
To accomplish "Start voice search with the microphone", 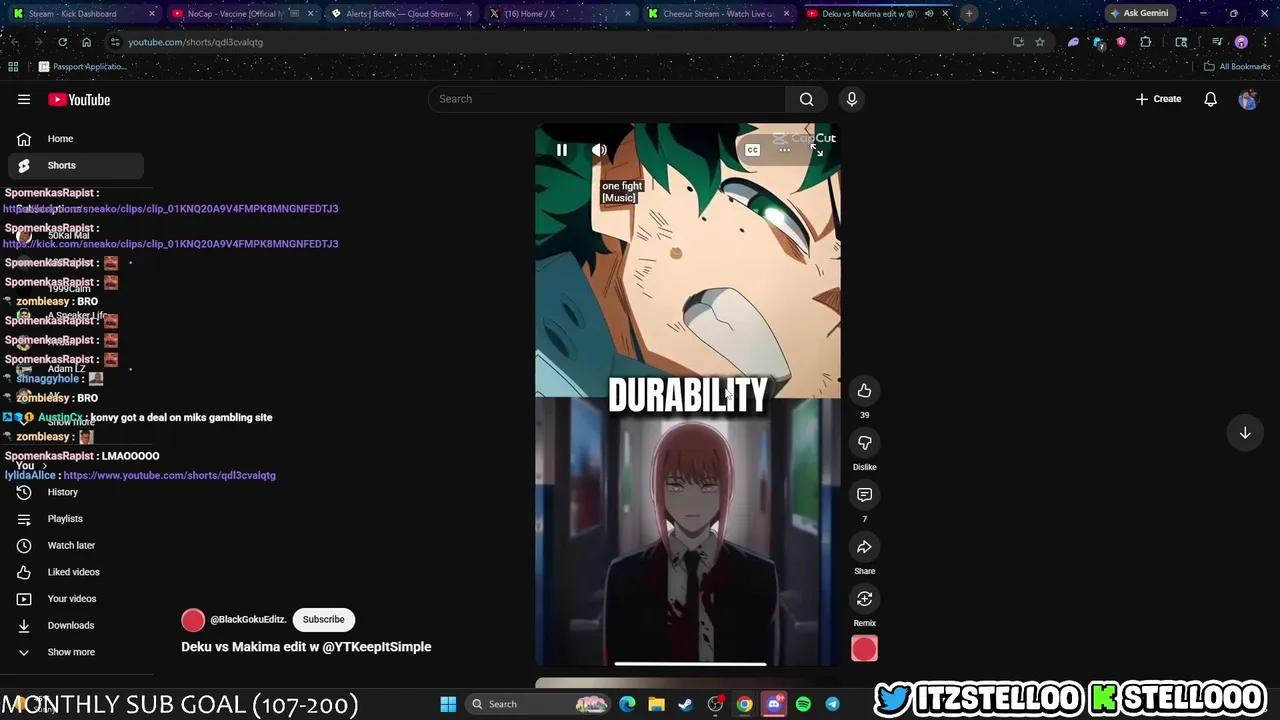I will pos(852,99).
